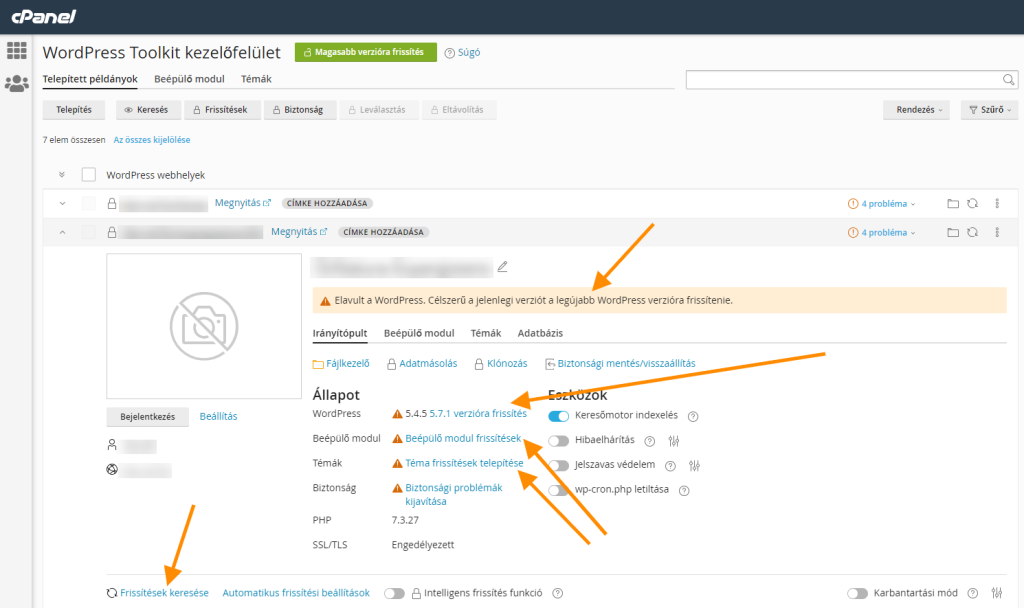Check the expanded site row checkbox

89,232
